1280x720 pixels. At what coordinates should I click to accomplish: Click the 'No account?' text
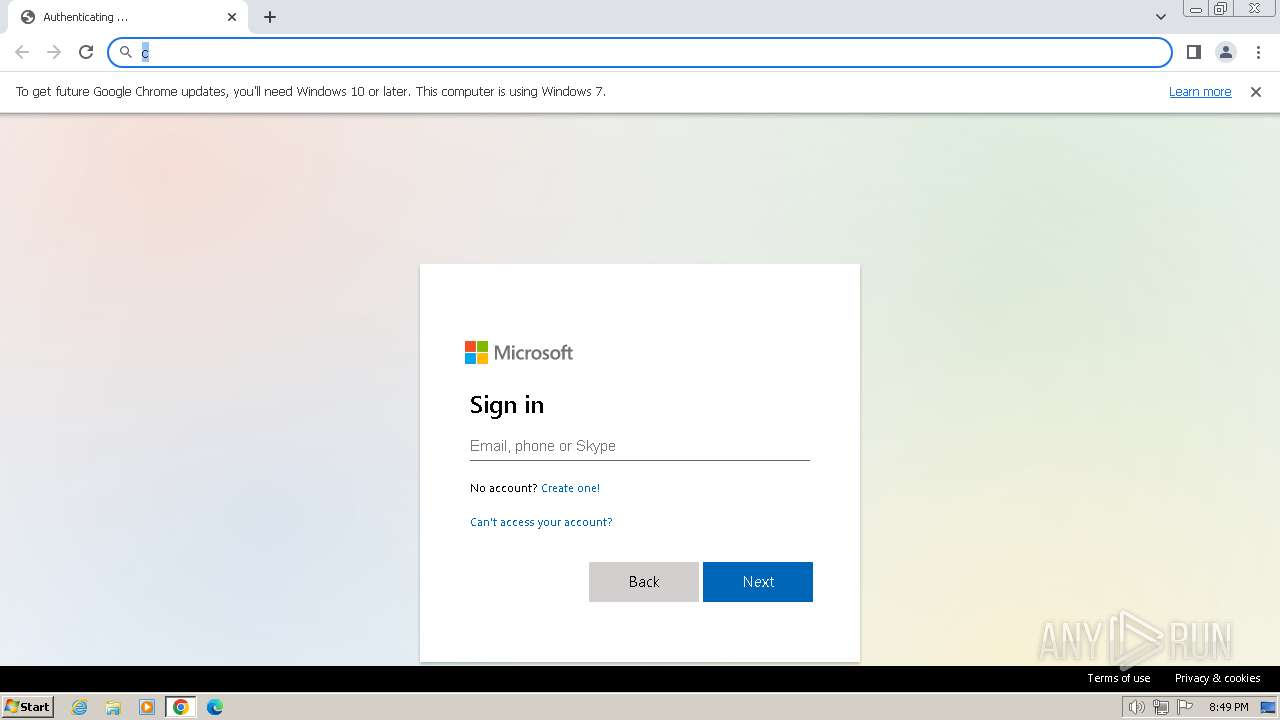503,488
